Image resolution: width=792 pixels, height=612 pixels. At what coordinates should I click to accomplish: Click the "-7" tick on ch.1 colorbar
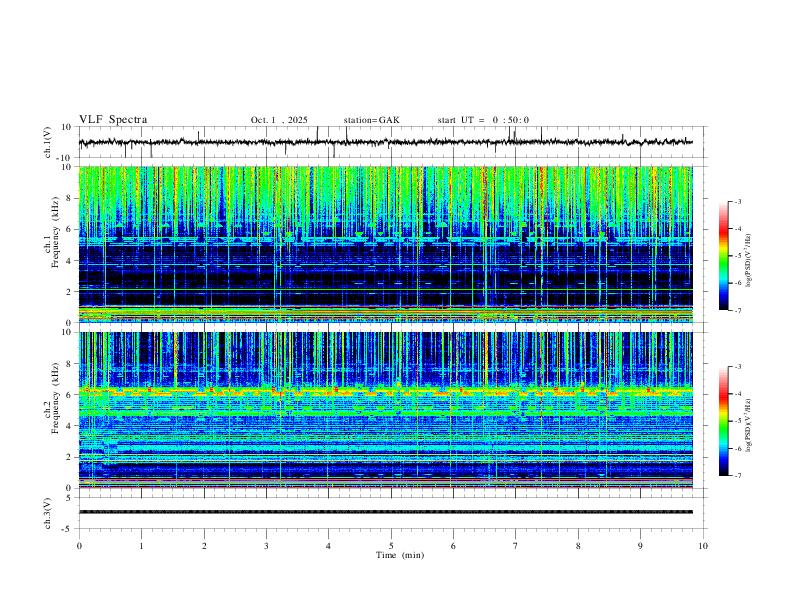[737, 310]
